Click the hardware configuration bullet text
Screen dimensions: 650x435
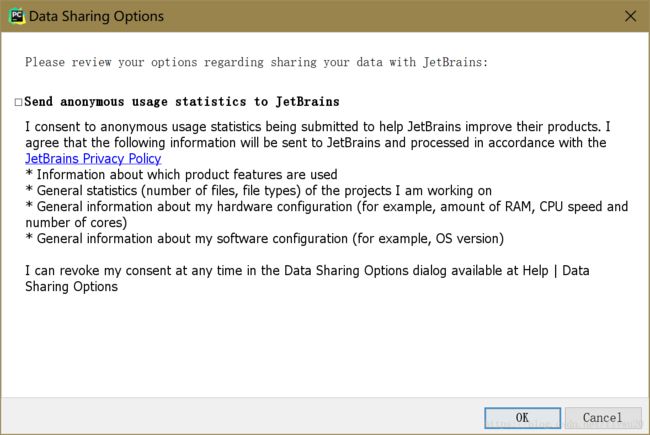tap(327, 214)
